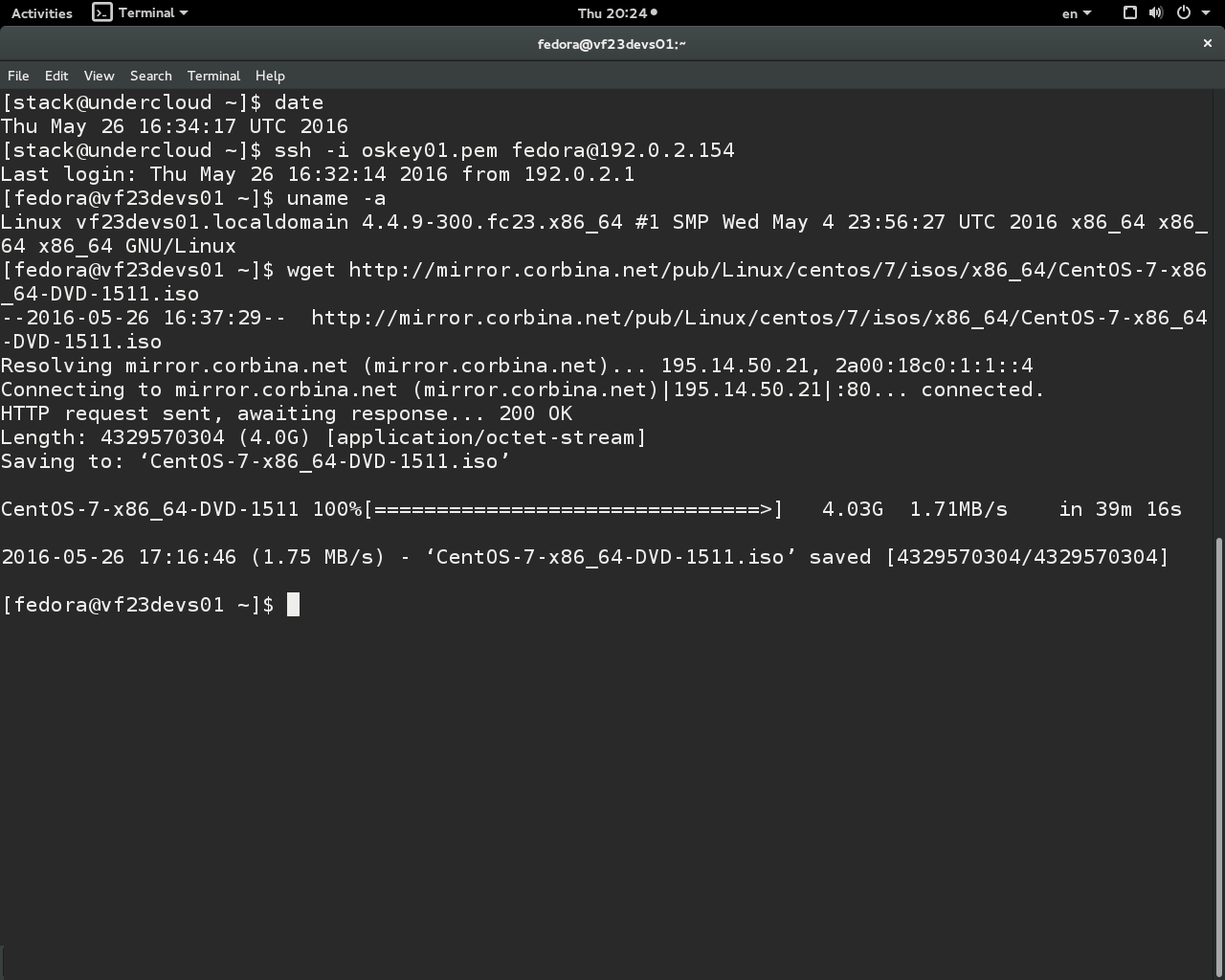Open the Terminal app menu in top bar

pyautogui.click(x=140, y=12)
